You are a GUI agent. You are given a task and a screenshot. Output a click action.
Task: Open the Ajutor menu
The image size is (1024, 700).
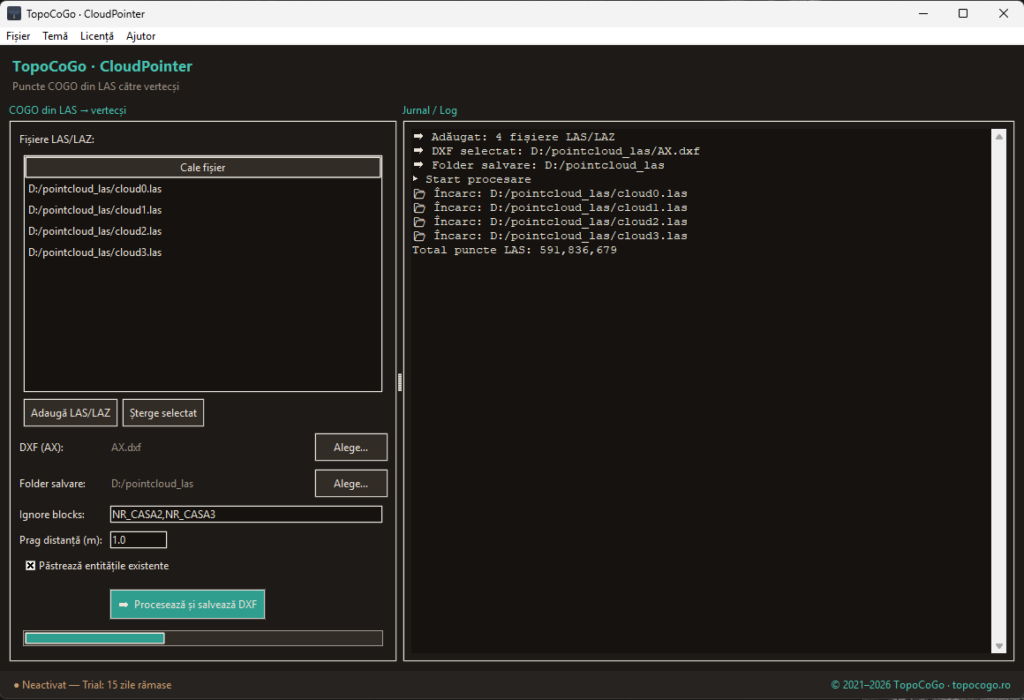point(140,36)
